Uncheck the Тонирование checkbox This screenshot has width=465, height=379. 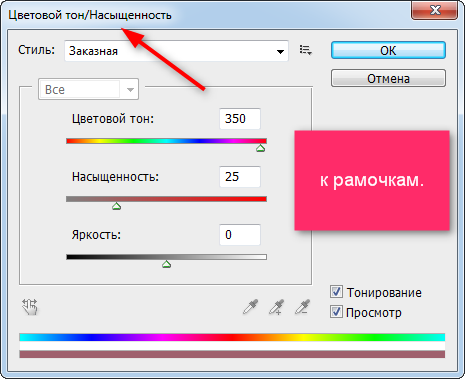[336, 292]
